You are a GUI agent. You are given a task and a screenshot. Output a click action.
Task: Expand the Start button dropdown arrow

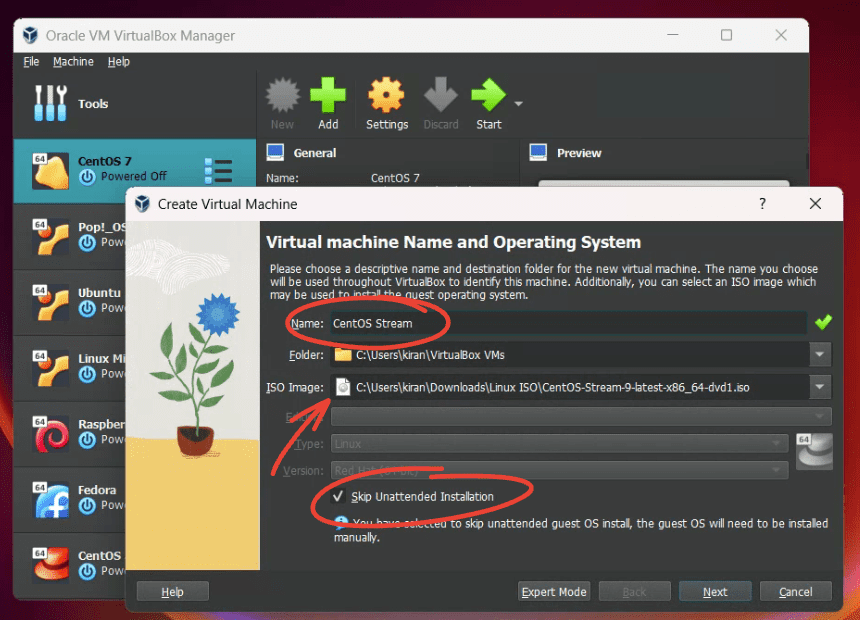[x=518, y=103]
